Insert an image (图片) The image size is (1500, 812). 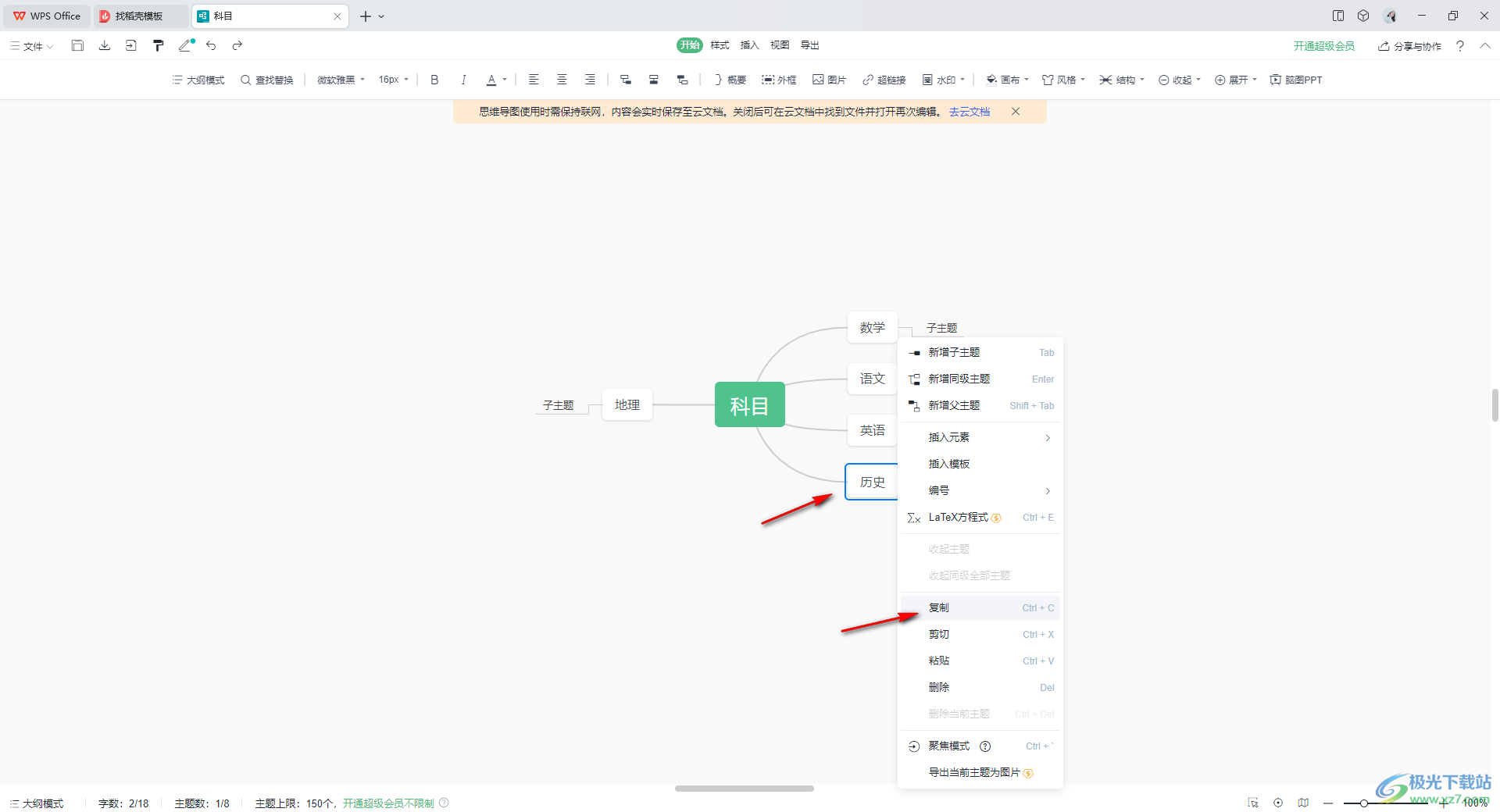[x=830, y=80]
